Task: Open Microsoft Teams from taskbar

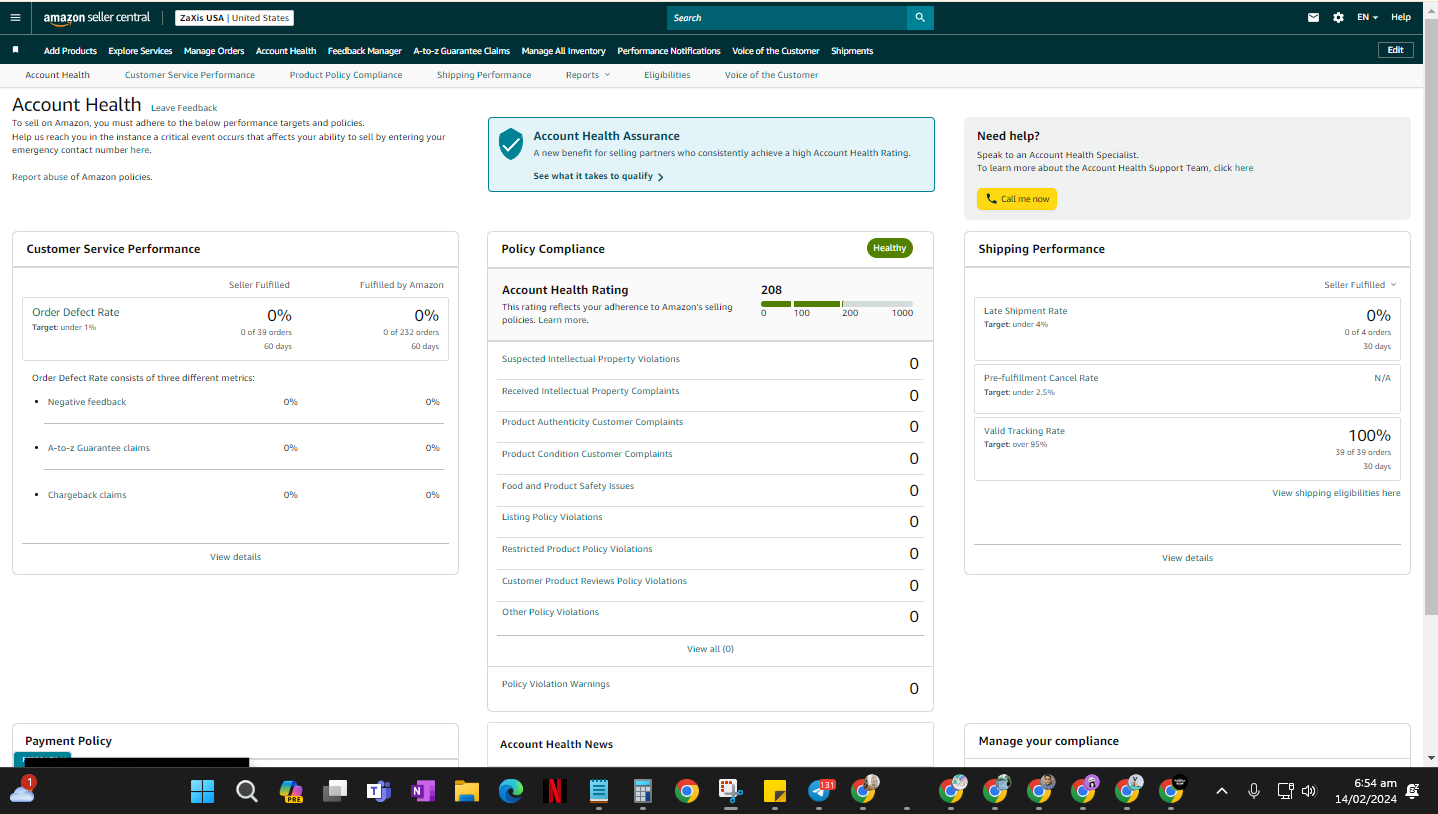Action: coord(378,792)
